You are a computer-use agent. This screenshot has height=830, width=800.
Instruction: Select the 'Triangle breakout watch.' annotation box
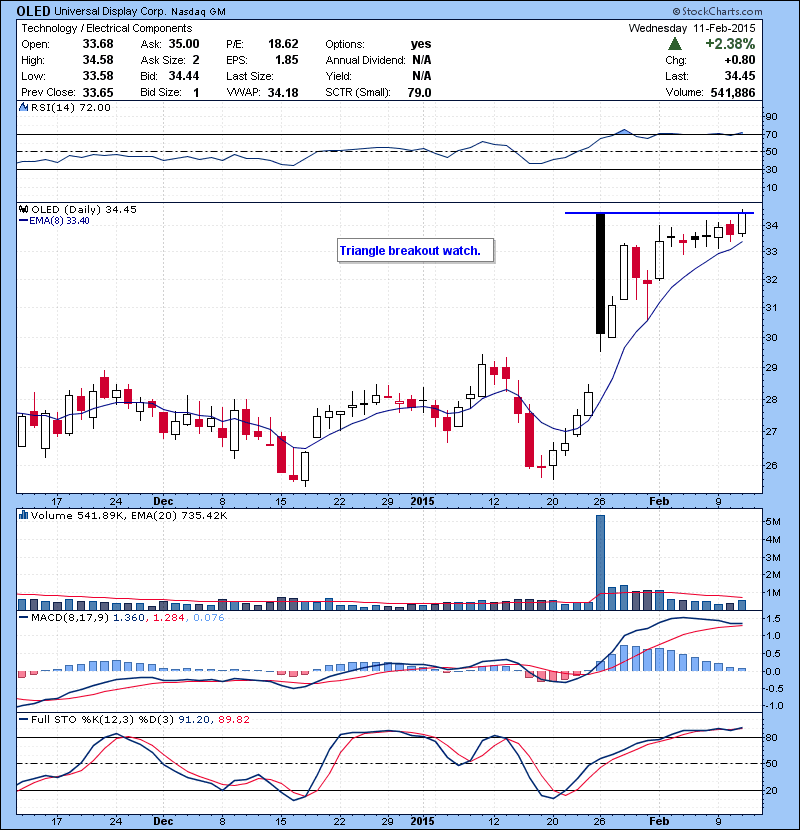pyautogui.click(x=416, y=251)
